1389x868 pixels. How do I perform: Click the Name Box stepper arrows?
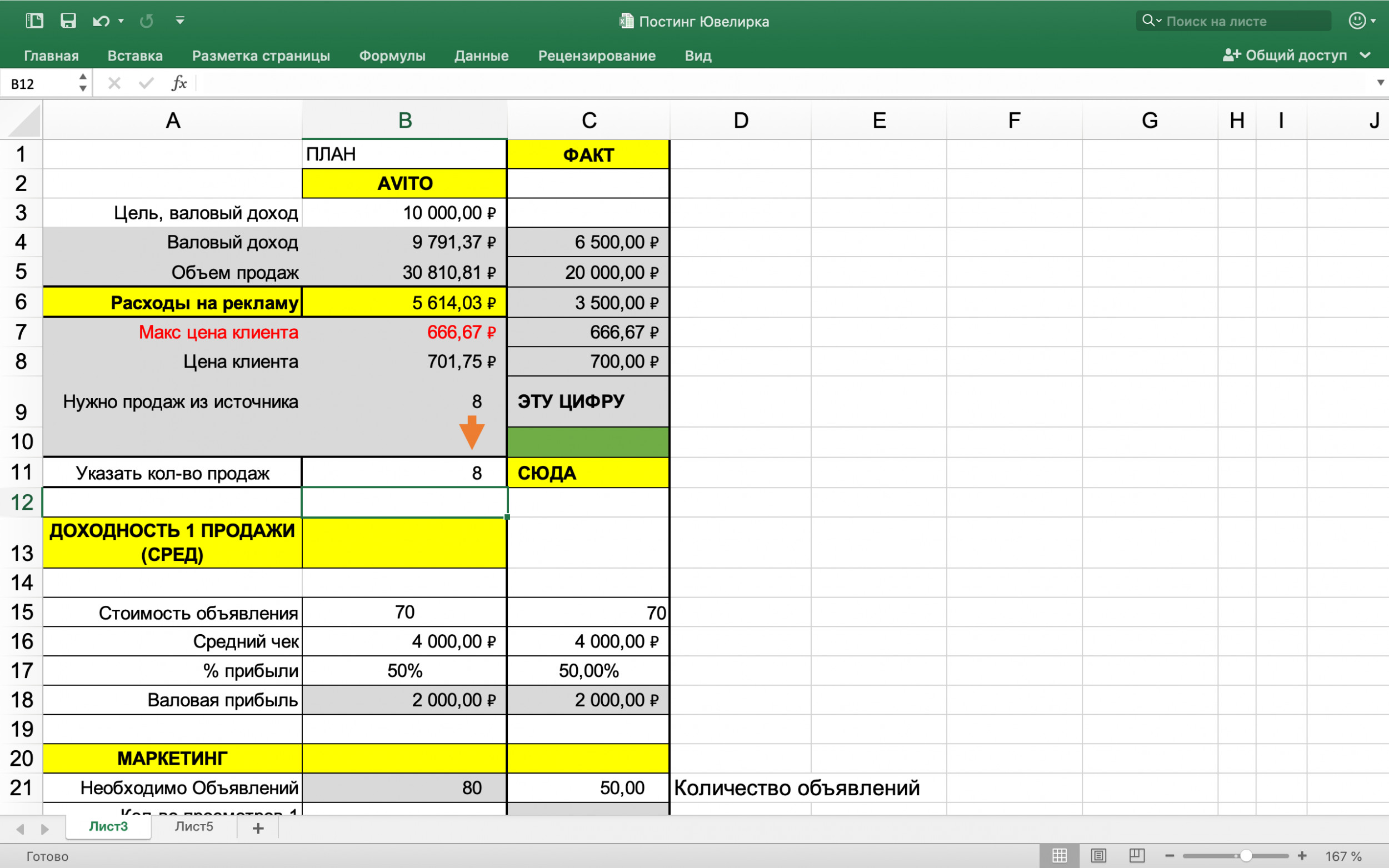tap(83, 83)
